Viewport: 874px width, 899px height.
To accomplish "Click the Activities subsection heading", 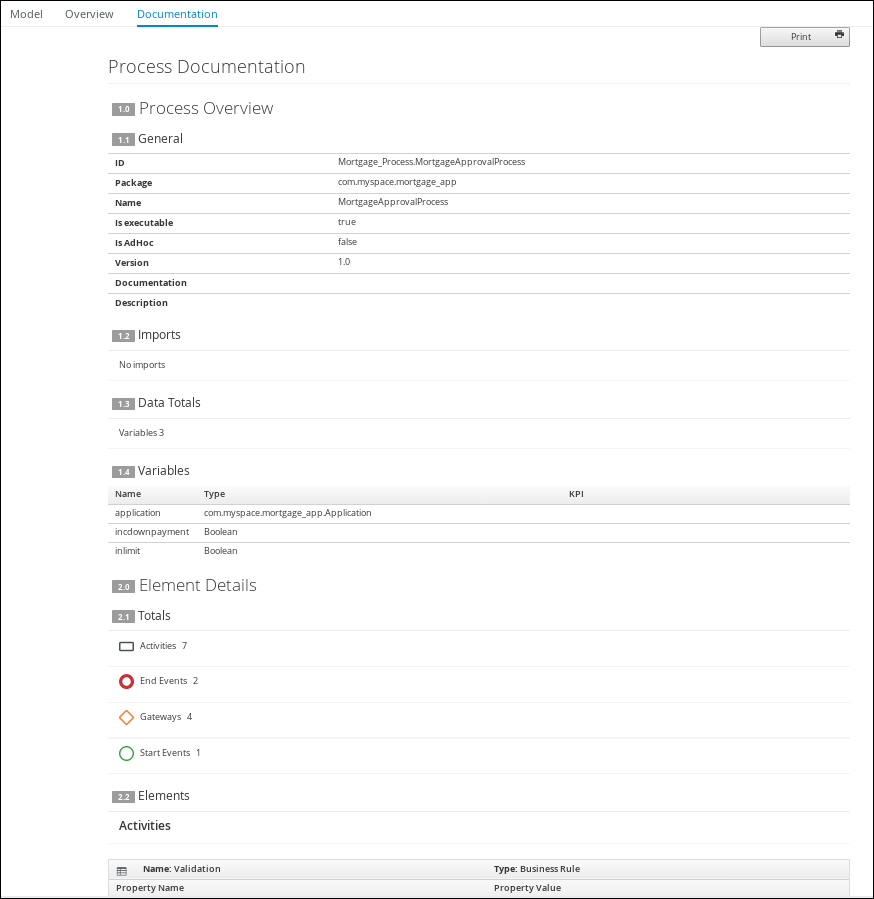I will [145, 826].
